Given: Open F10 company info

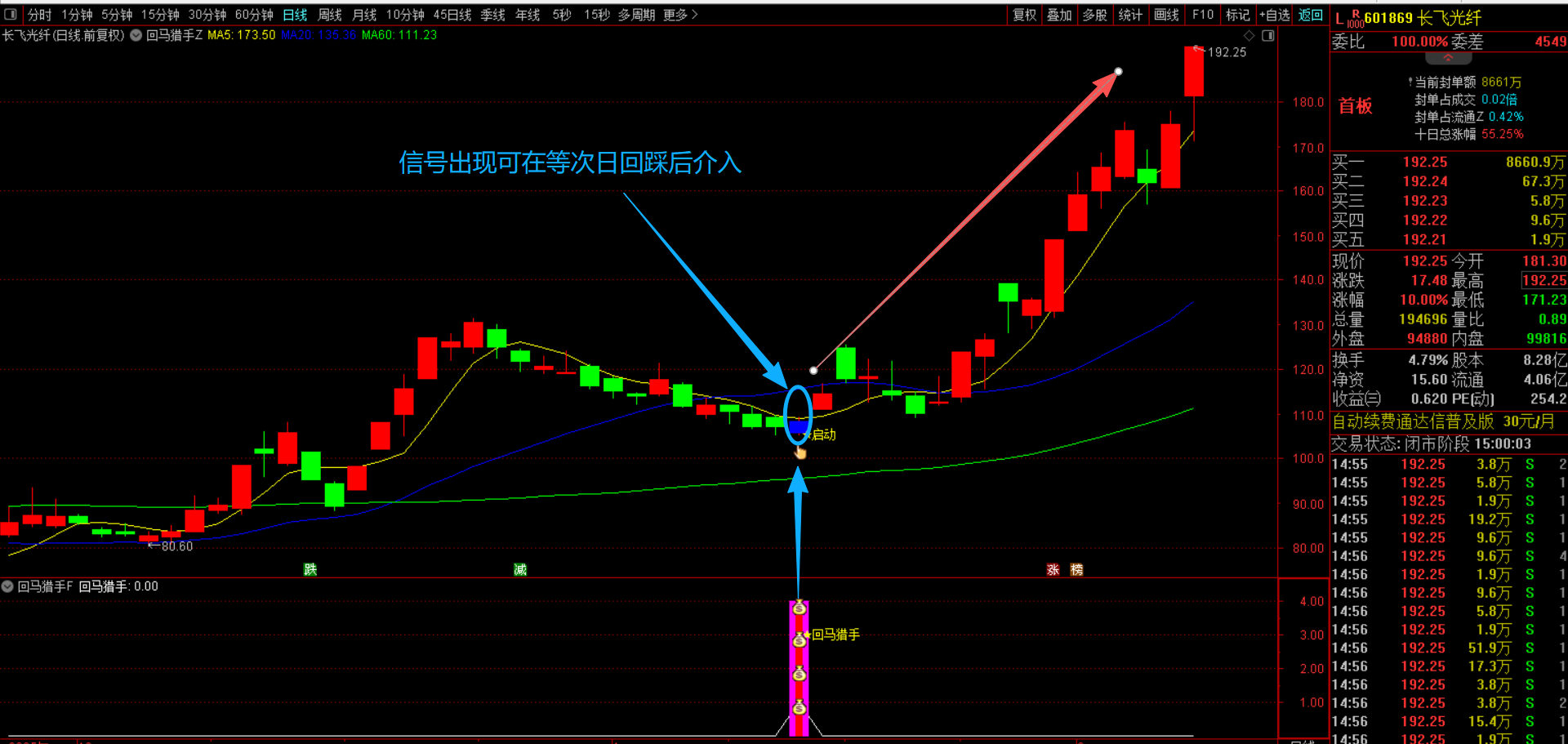Looking at the screenshot, I should (x=1202, y=15).
